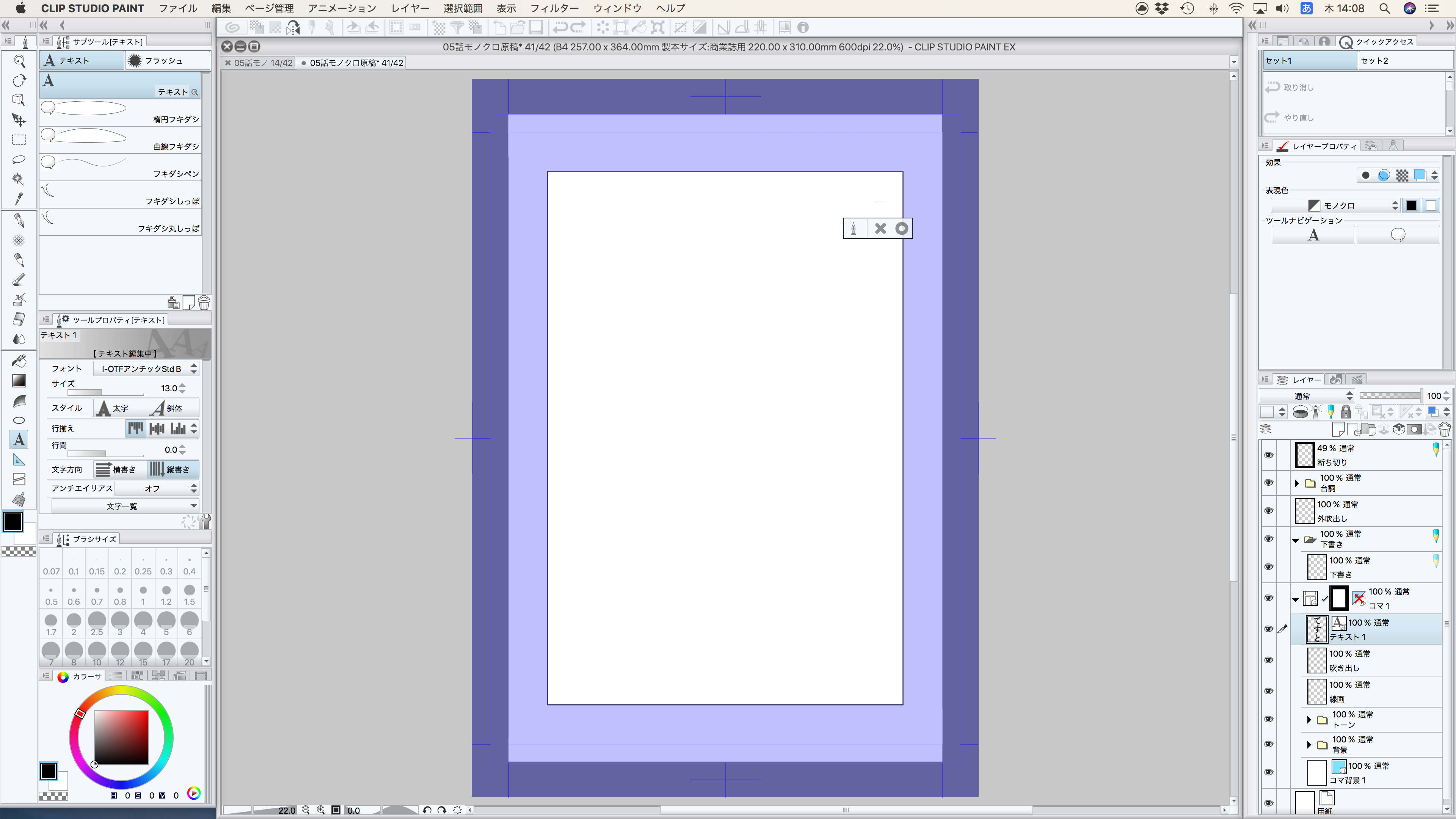The width and height of the screenshot is (1456, 819).
Task: Select the Auto select magic wand tool
Action: coord(19,179)
